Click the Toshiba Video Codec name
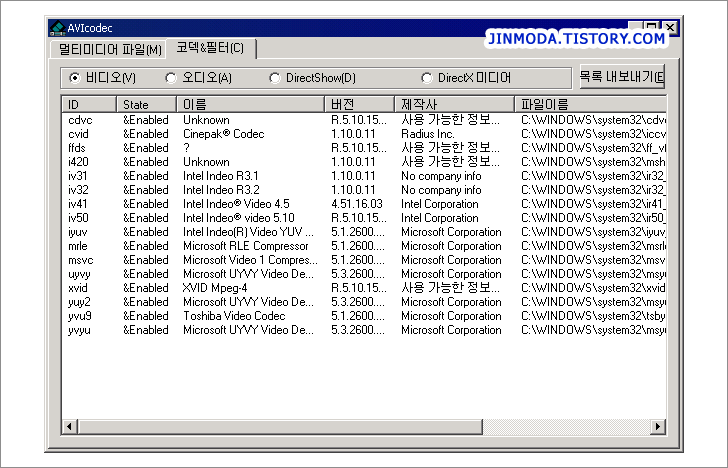This screenshot has width=728, height=468. click(x=234, y=316)
